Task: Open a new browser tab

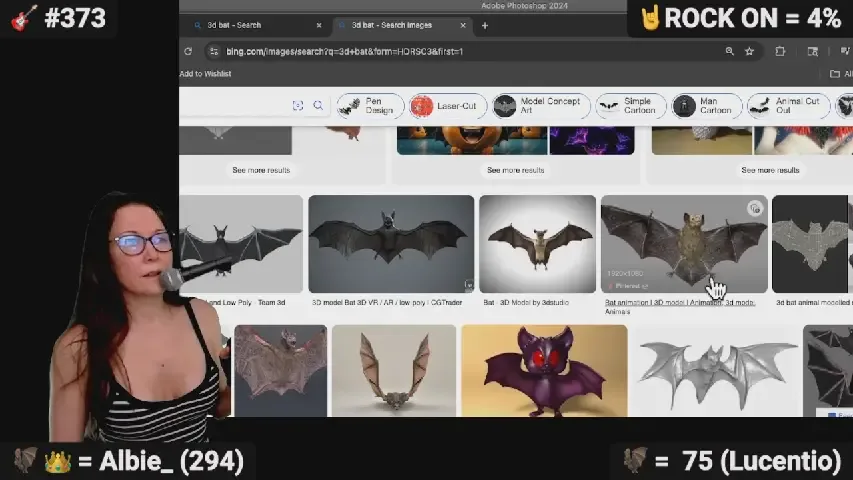Action: pyautogui.click(x=485, y=25)
